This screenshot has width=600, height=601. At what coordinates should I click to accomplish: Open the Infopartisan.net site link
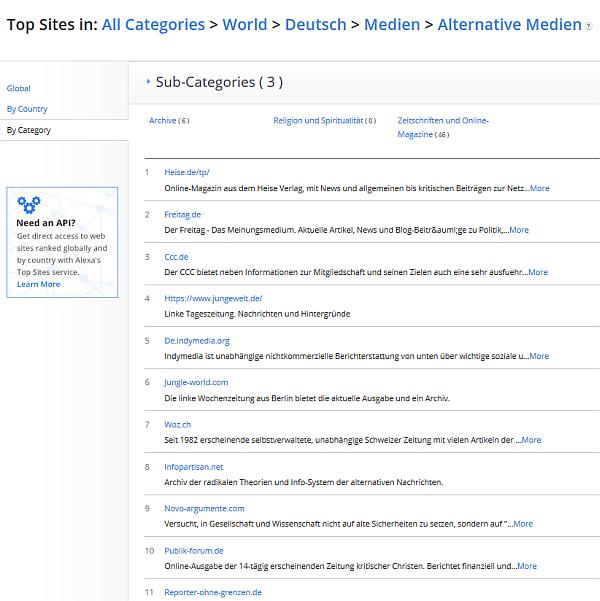point(194,467)
